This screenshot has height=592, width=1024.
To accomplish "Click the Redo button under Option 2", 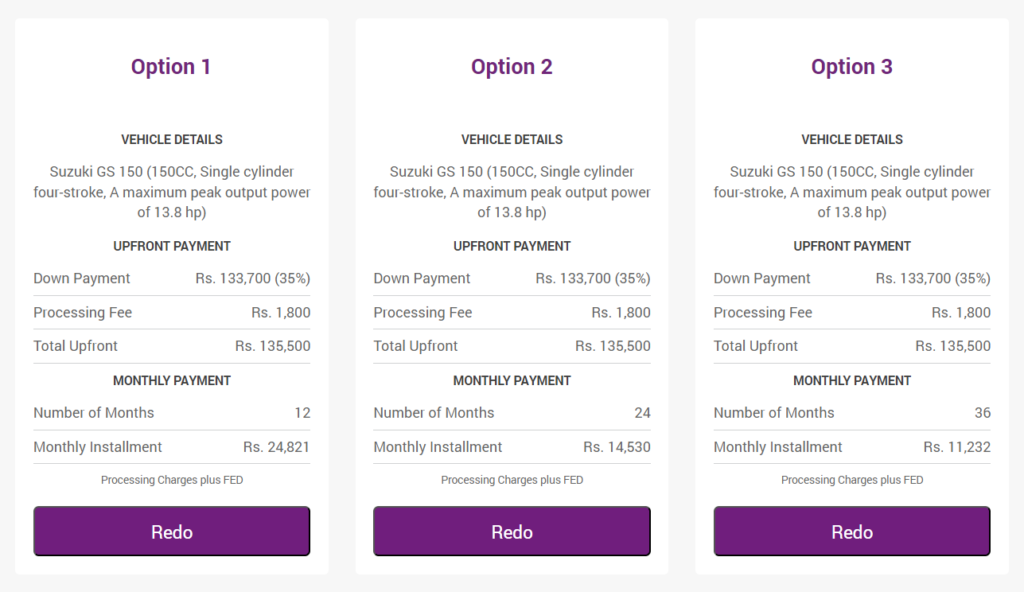I will click(x=512, y=531).
